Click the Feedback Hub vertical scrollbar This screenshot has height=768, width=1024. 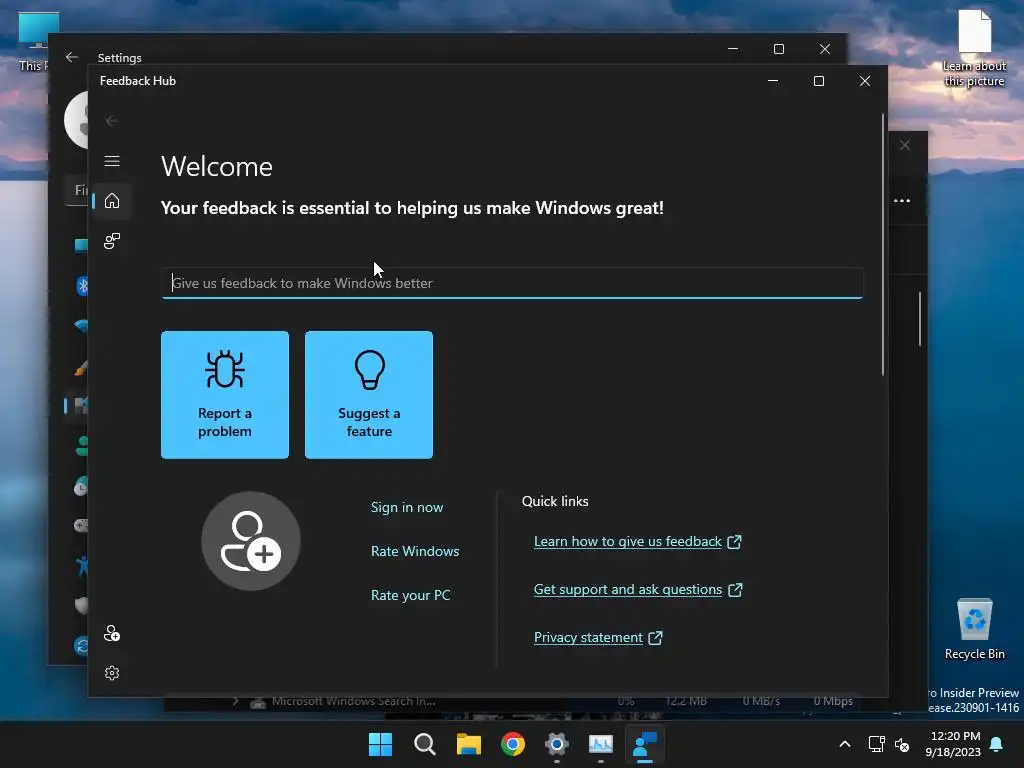(883, 245)
